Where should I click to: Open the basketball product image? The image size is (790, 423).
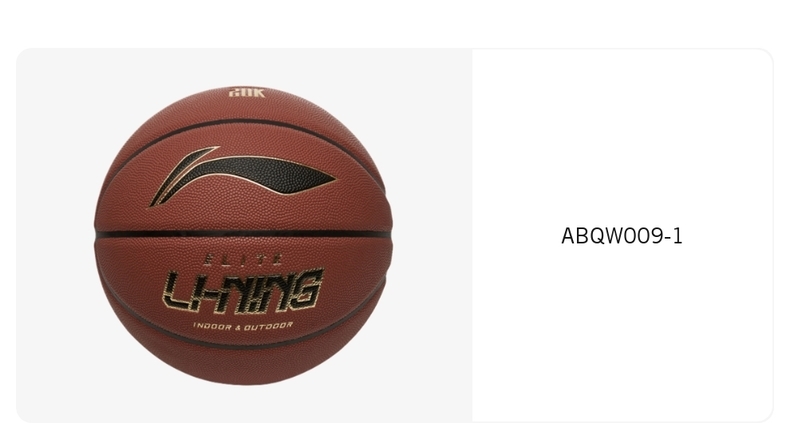(244, 236)
